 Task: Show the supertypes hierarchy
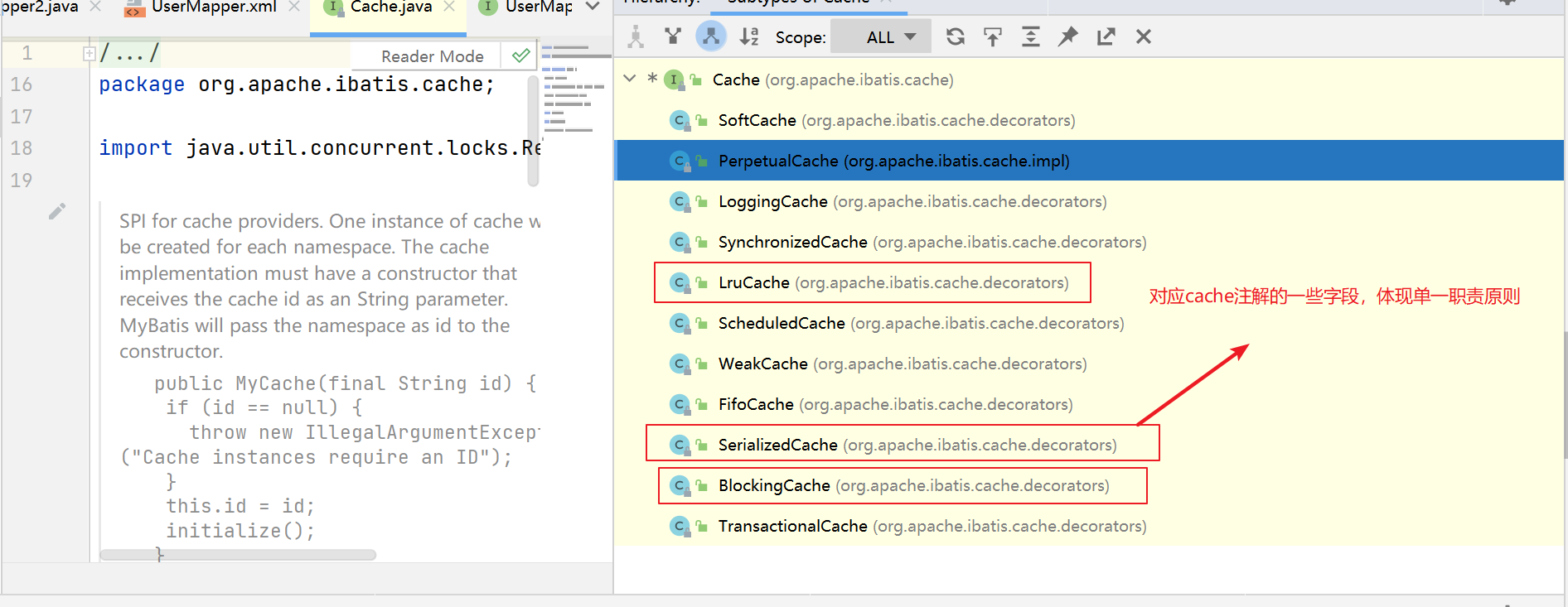673,36
